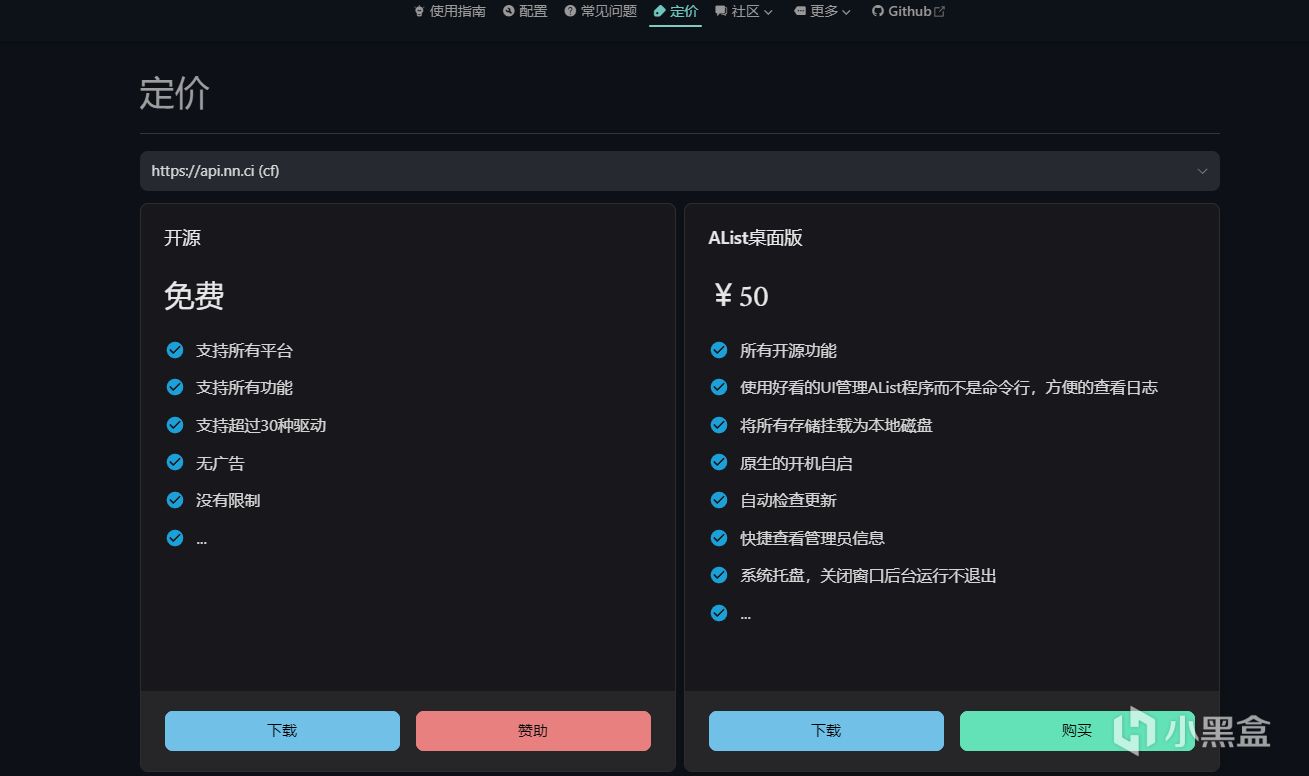Click the text 系统托盘，关闭窗口后台运行不退出
This screenshot has height=776, width=1309.
pos(868,576)
